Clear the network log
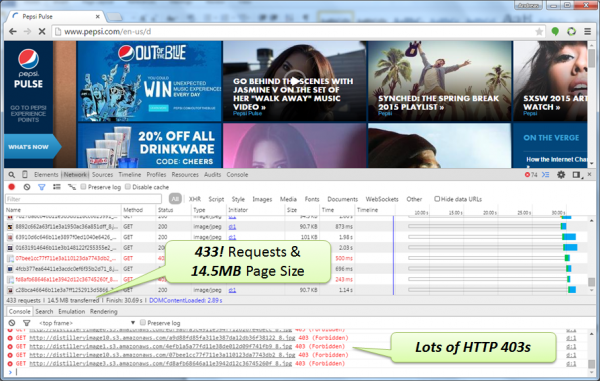Viewport: 600px width, 381px height. point(26,187)
